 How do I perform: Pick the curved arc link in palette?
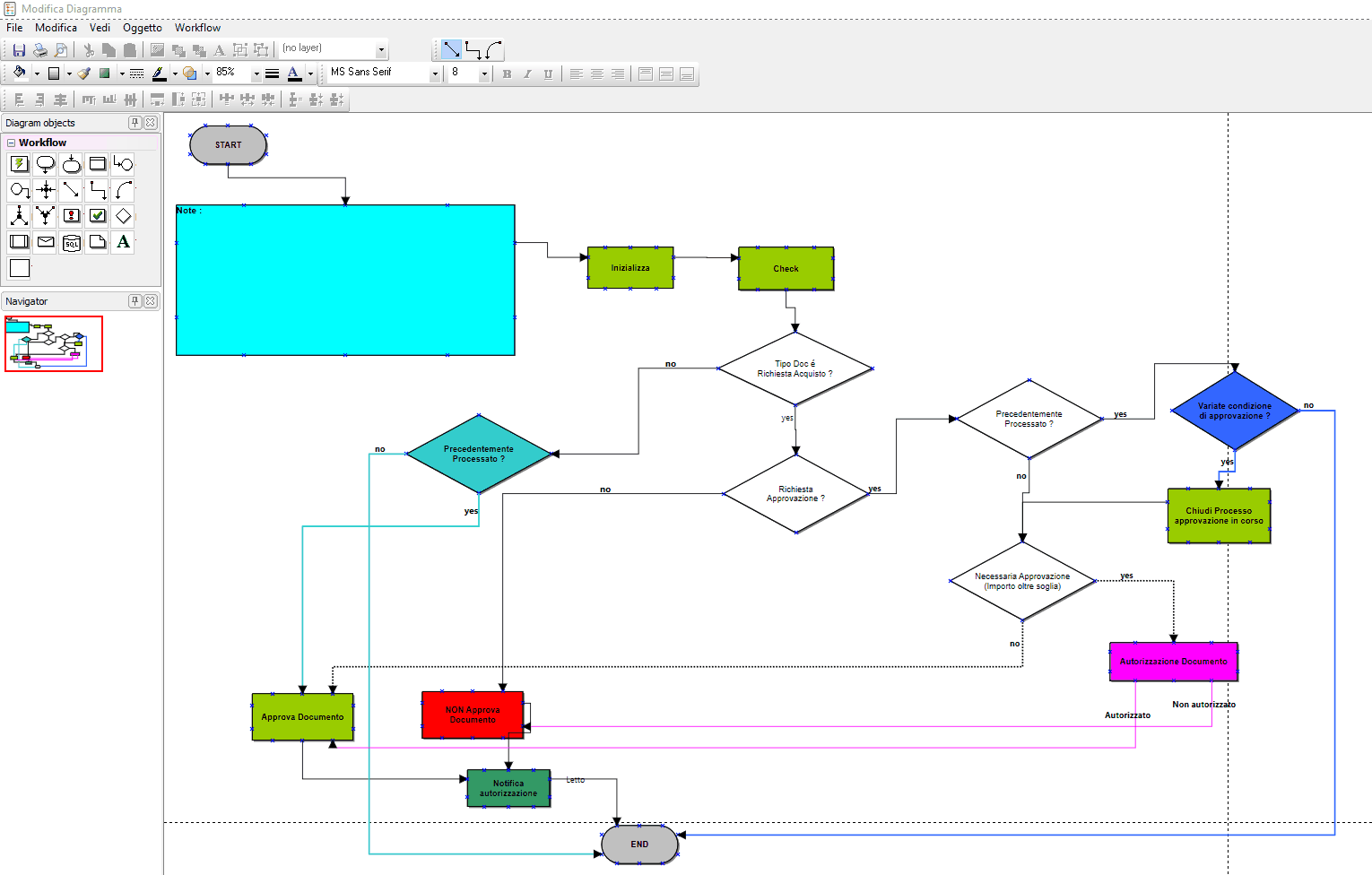[124, 189]
